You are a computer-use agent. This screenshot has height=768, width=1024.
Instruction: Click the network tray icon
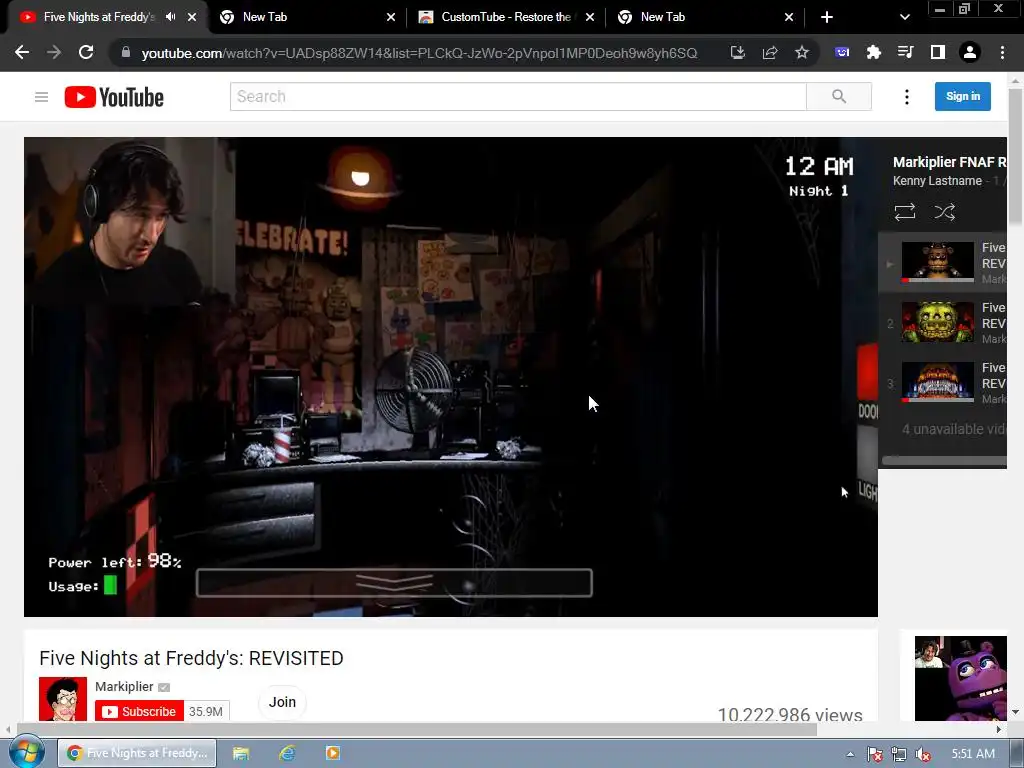899,754
